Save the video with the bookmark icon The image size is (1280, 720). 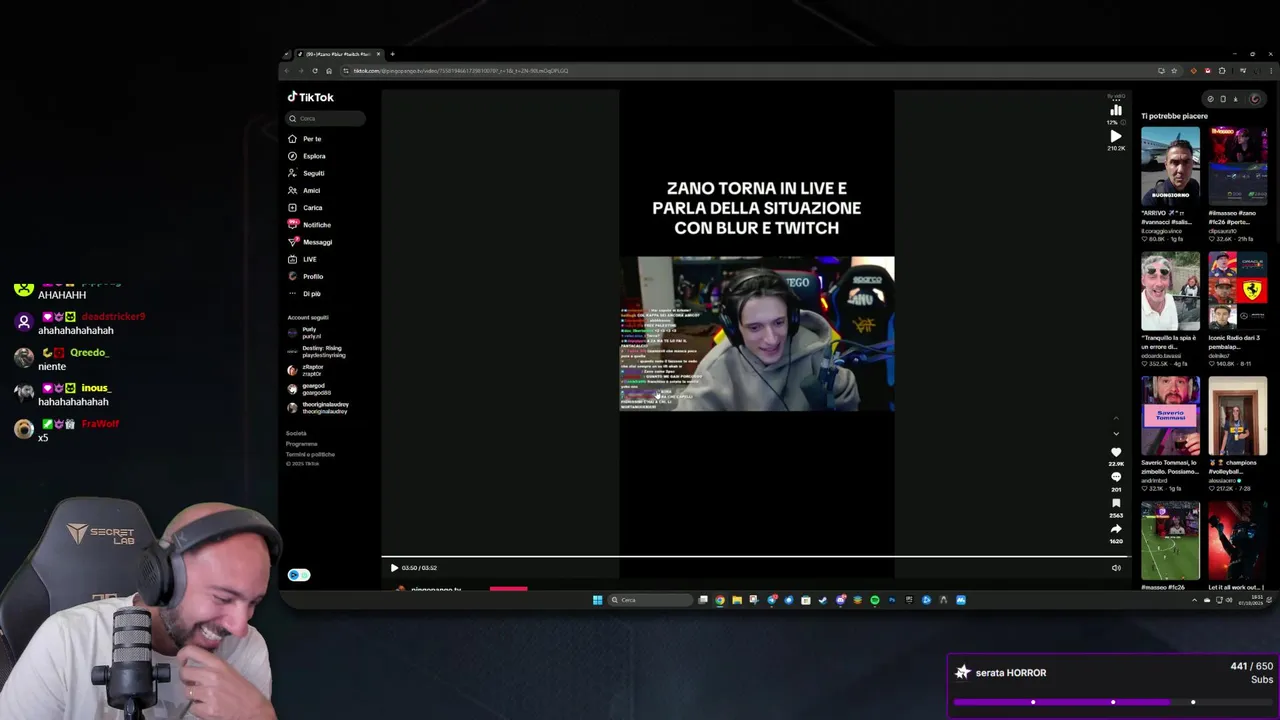coord(1116,503)
